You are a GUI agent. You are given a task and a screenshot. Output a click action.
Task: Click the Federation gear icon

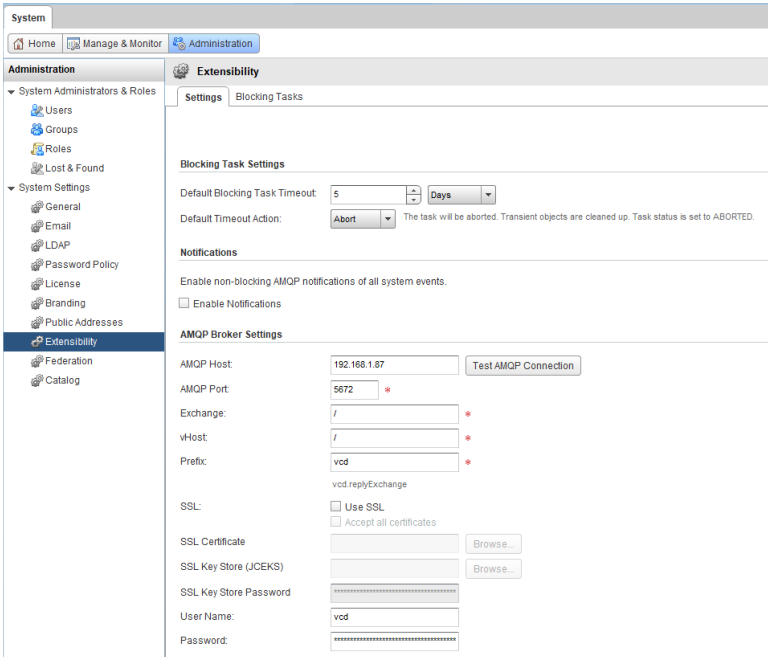tap(37, 361)
